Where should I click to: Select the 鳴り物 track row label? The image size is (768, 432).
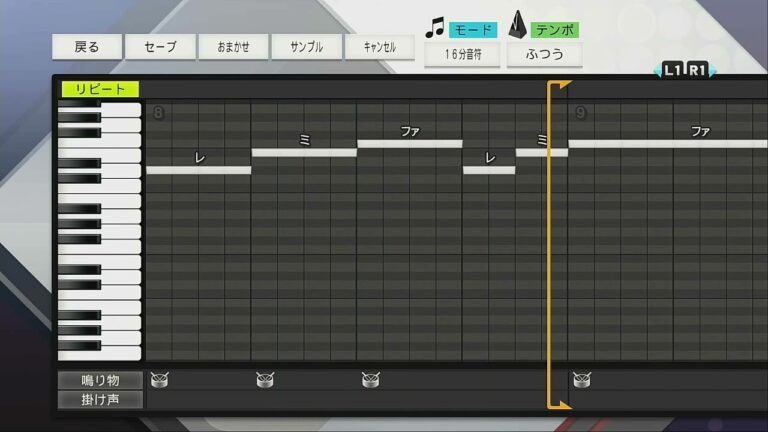click(x=100, y=380)
